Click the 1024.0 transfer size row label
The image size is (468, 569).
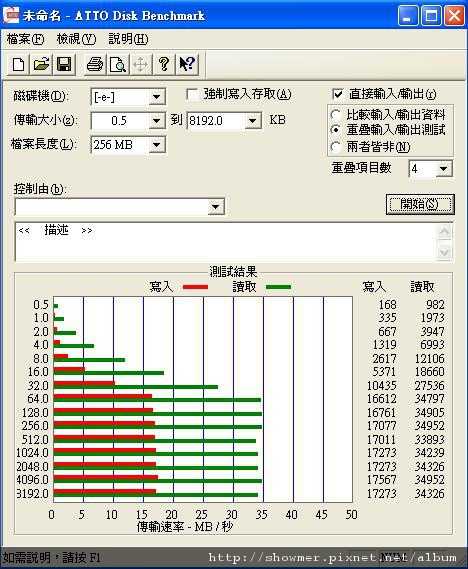click(x=32, y=453)
